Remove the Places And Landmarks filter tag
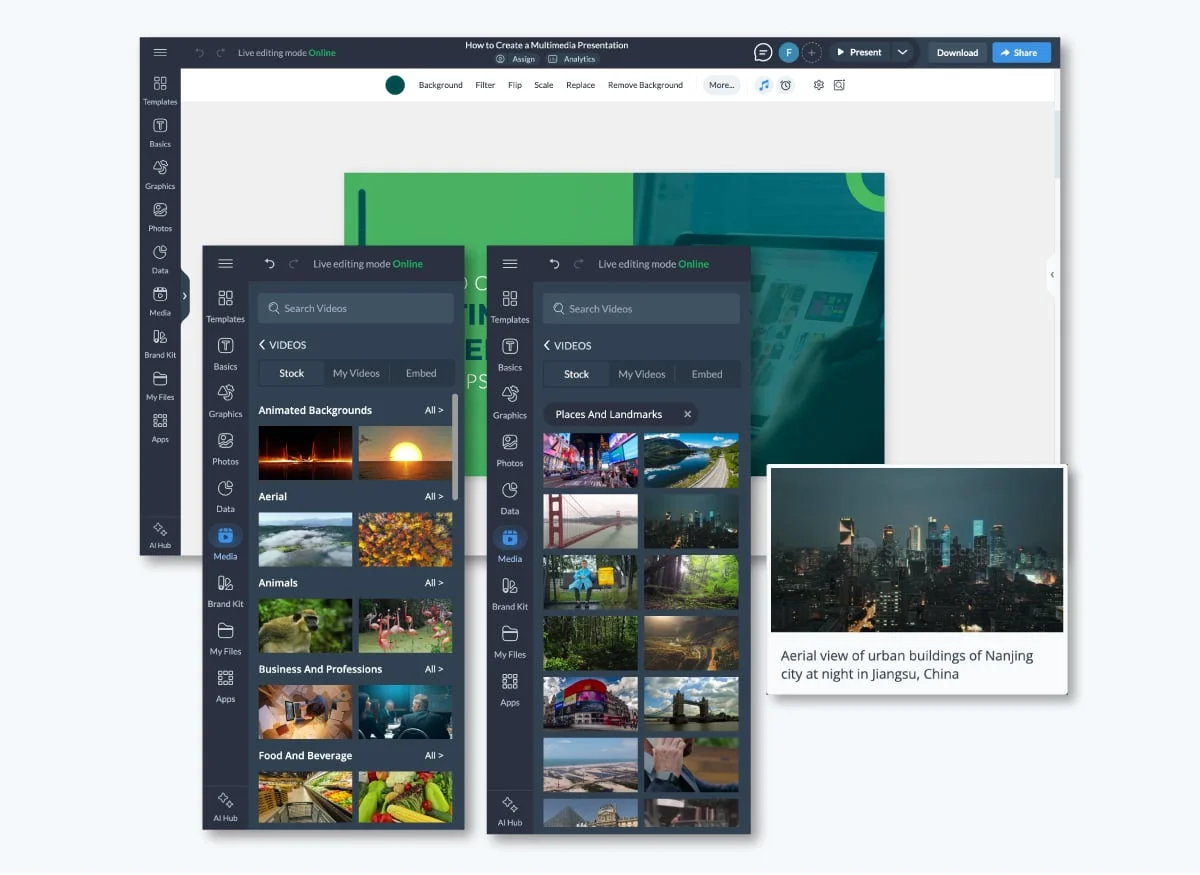Image resolution: width=1200 pixels, height=875 pixels. [687, 414]
